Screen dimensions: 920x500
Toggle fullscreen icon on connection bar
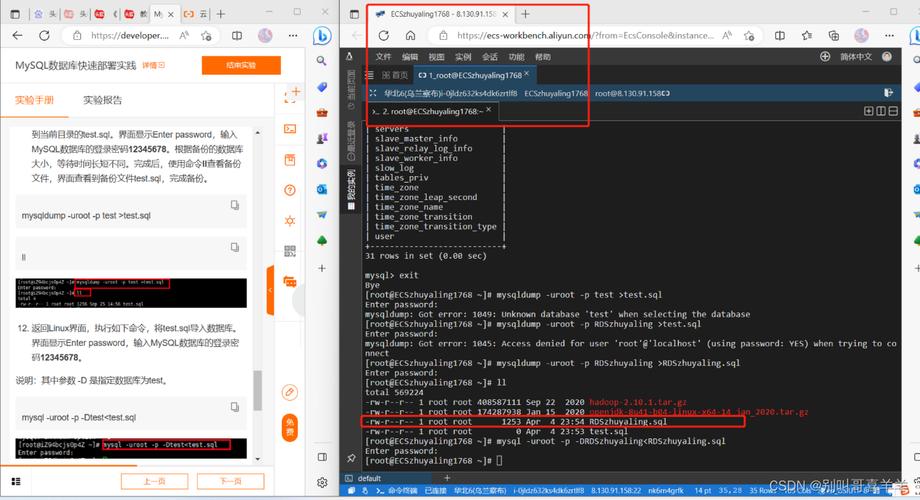pos(373,93)
